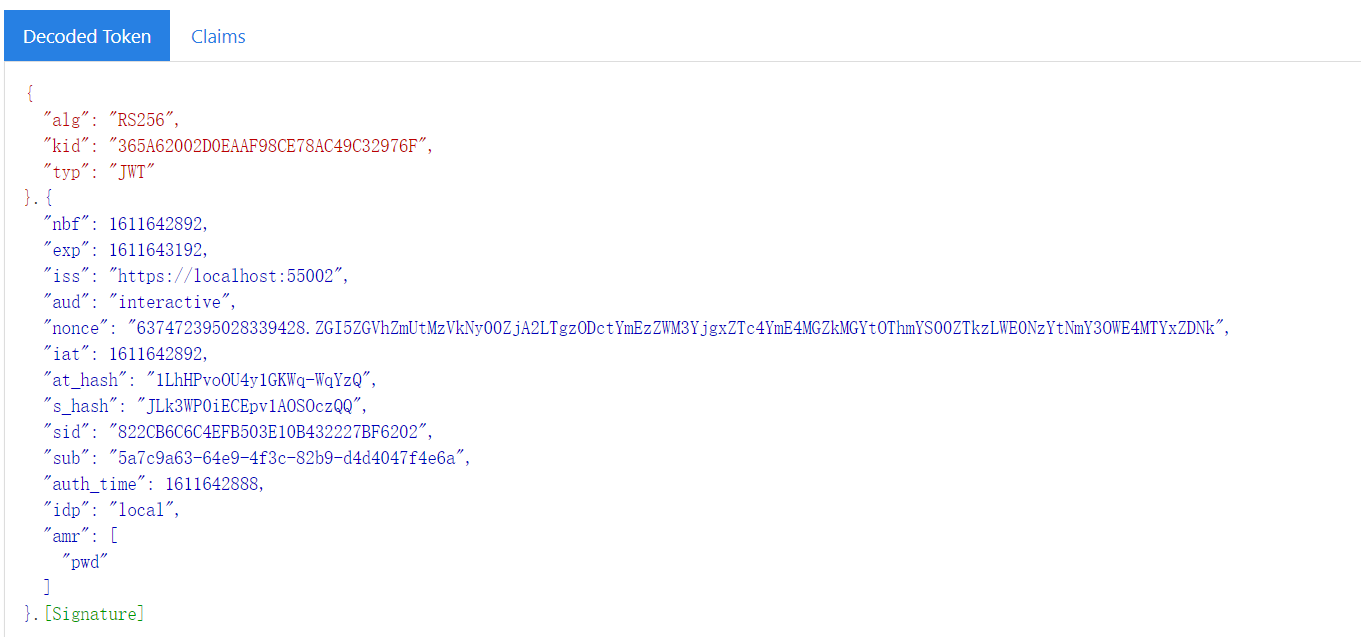Click the sub GUID value
This screenshot has height=638, width=1362.
(288, 458)
